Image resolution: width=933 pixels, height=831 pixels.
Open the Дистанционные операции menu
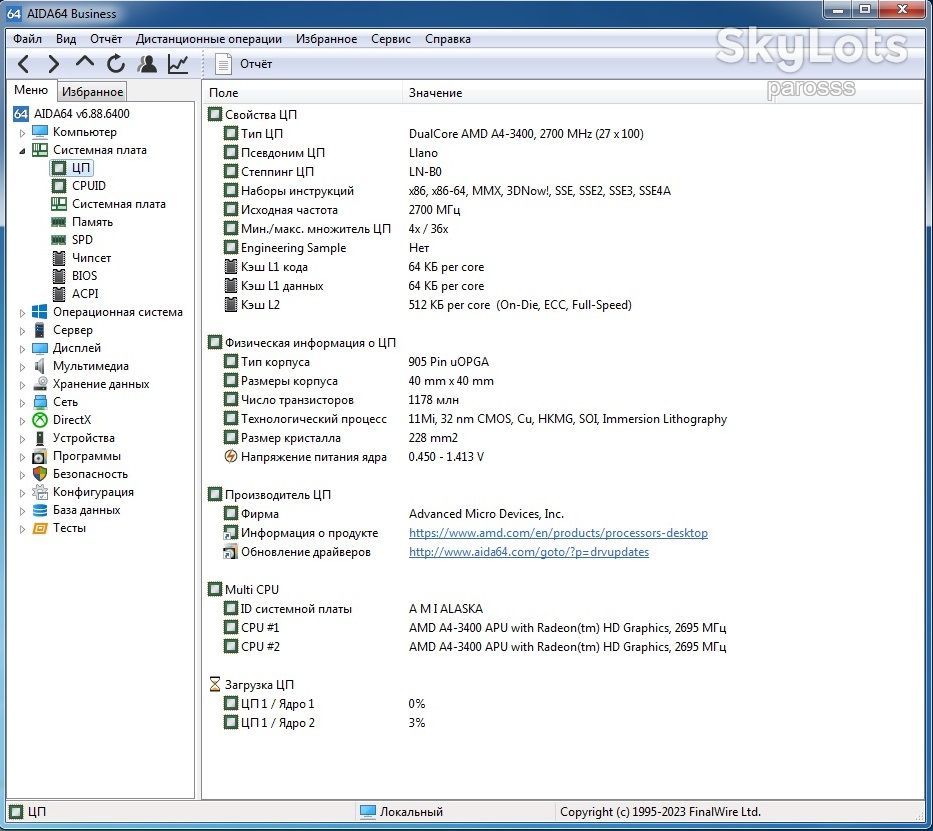209,39
